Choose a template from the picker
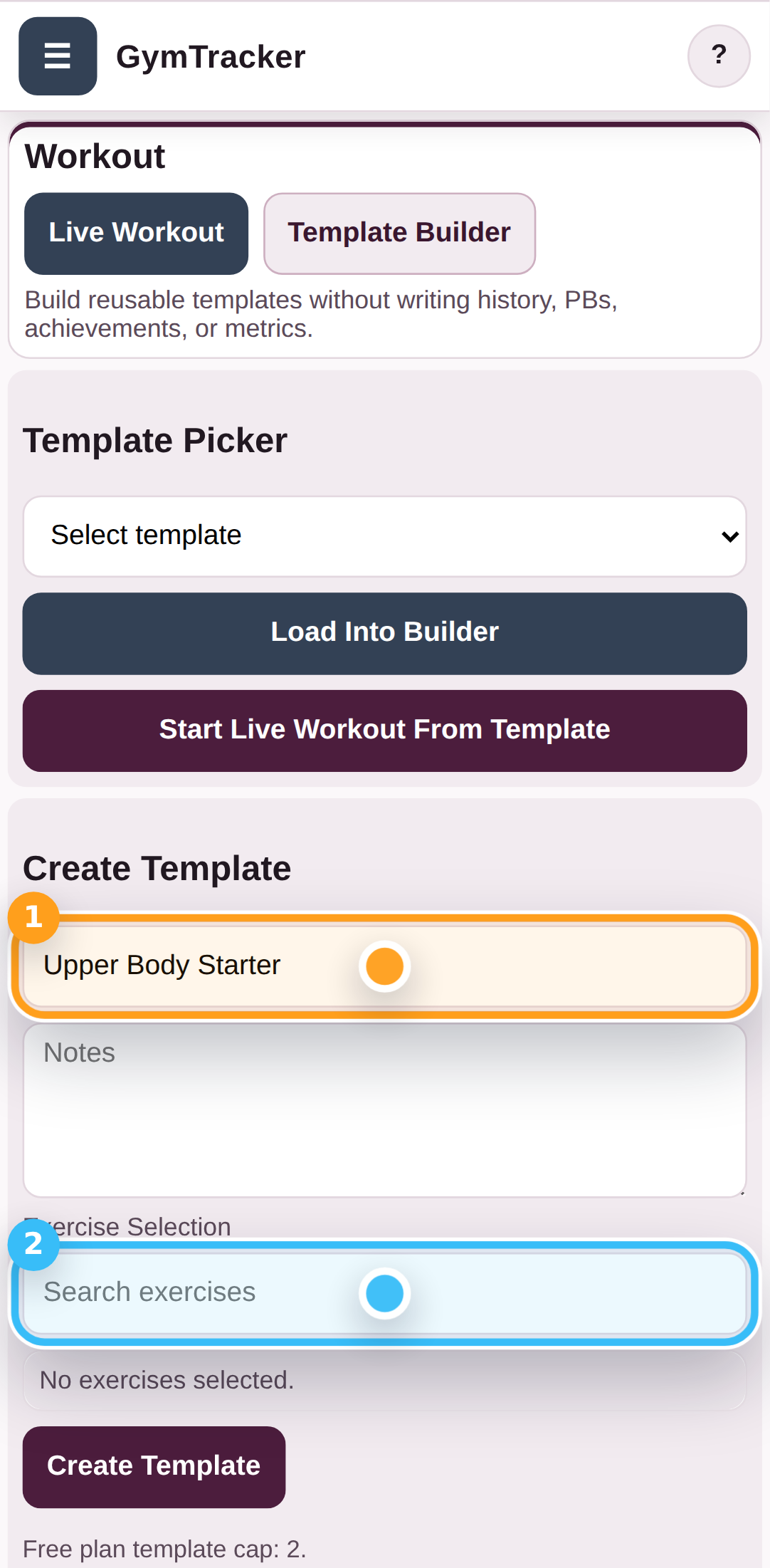 (x=384, y=535)
